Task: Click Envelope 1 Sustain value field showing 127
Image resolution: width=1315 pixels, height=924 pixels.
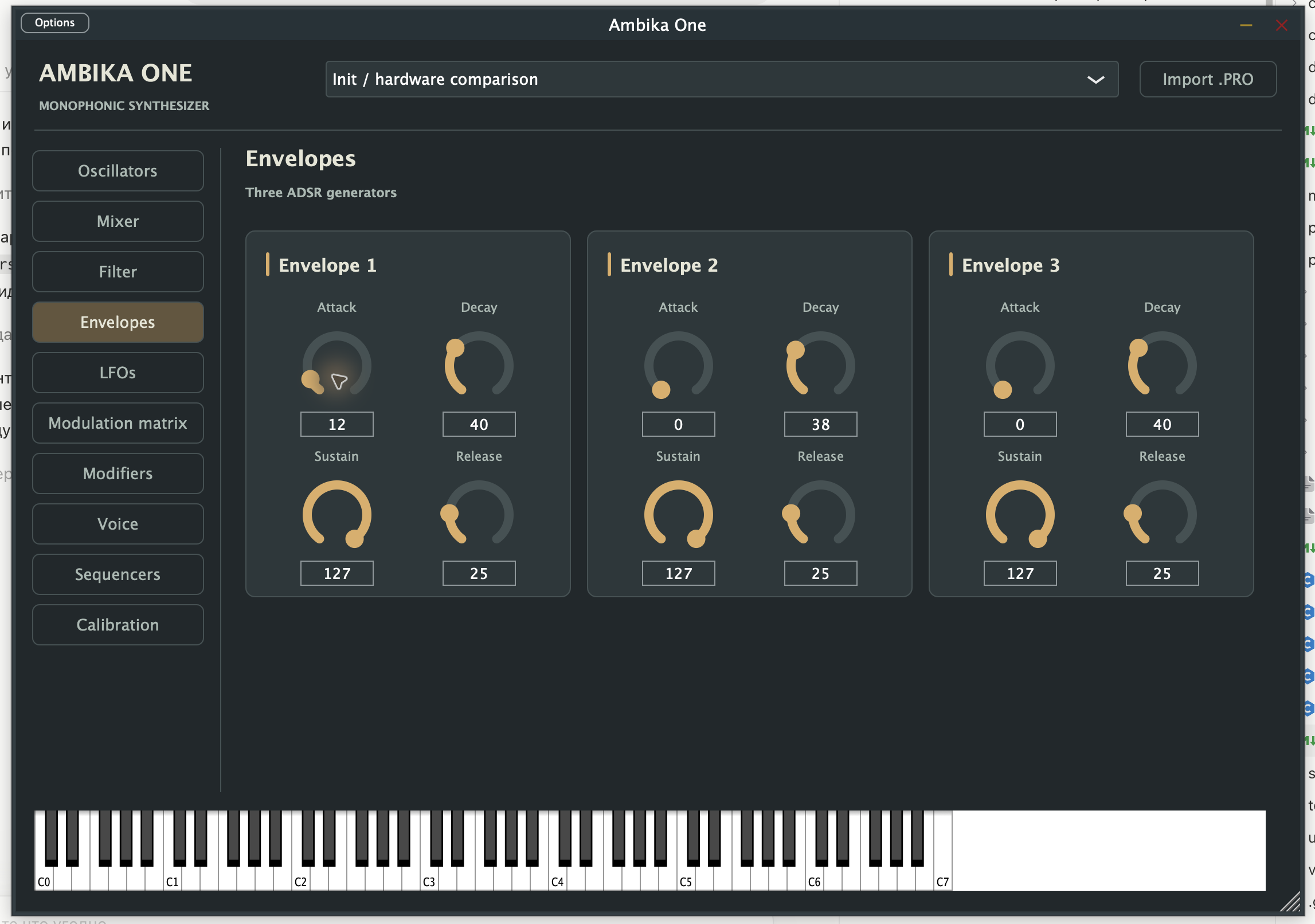Action: [337, 573]
